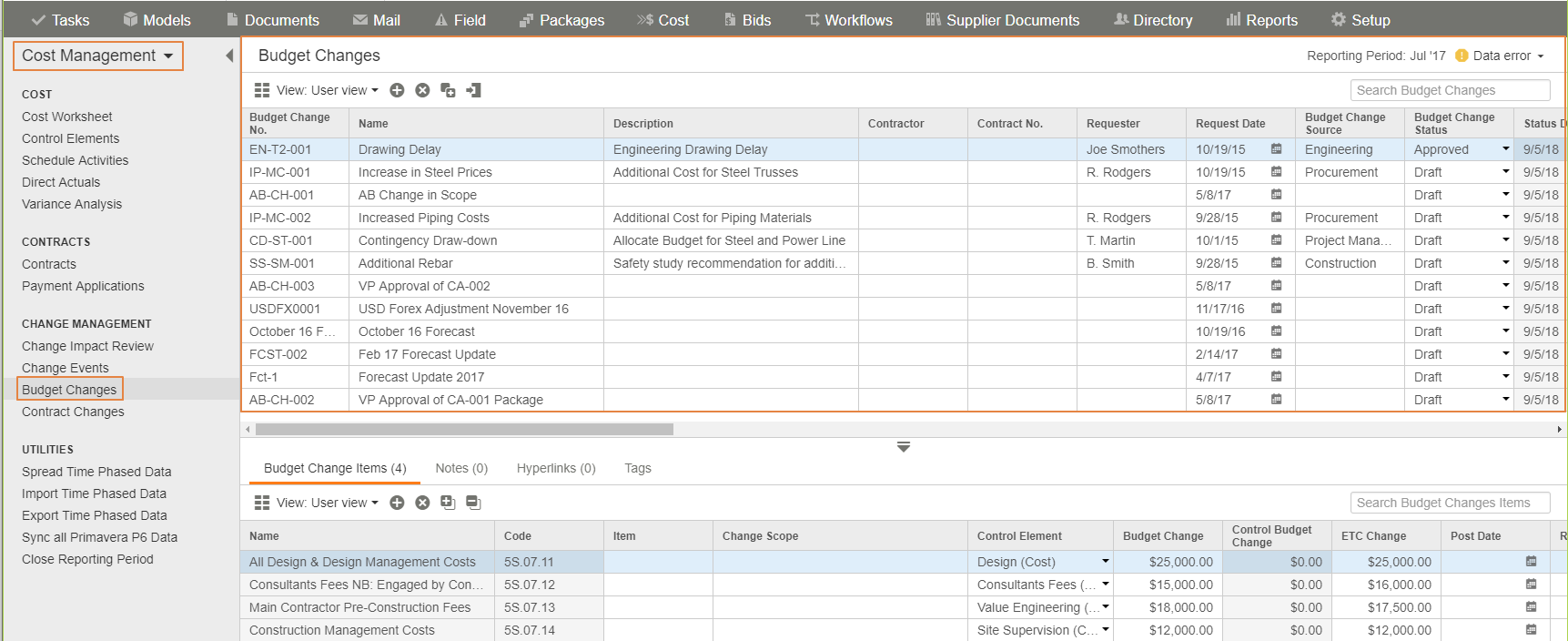Viewport: 1568px width, 641px height.
Task: Go to Variance Analysis in sidebar
Action: pyautogui.click(x=72, y=204)
